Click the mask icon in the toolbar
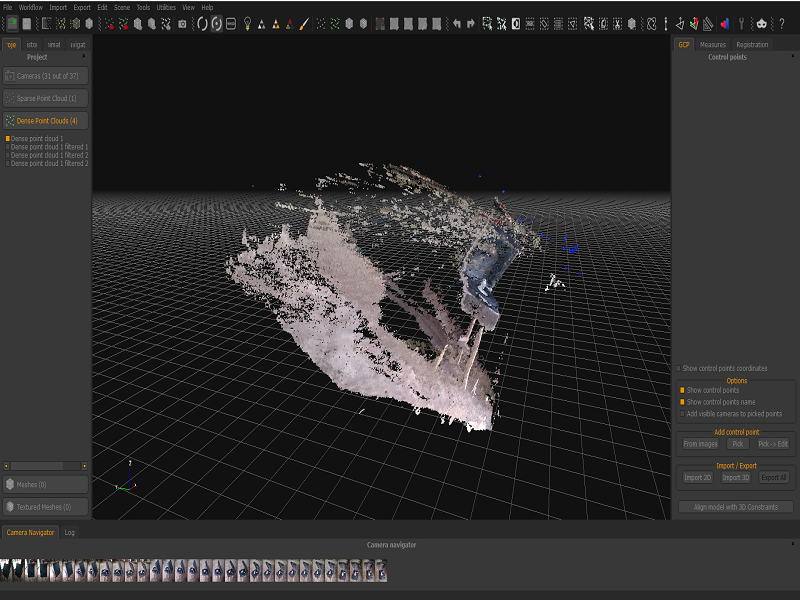Image resolution: width=800 pixels, height=600 pixels. [762, 23]
